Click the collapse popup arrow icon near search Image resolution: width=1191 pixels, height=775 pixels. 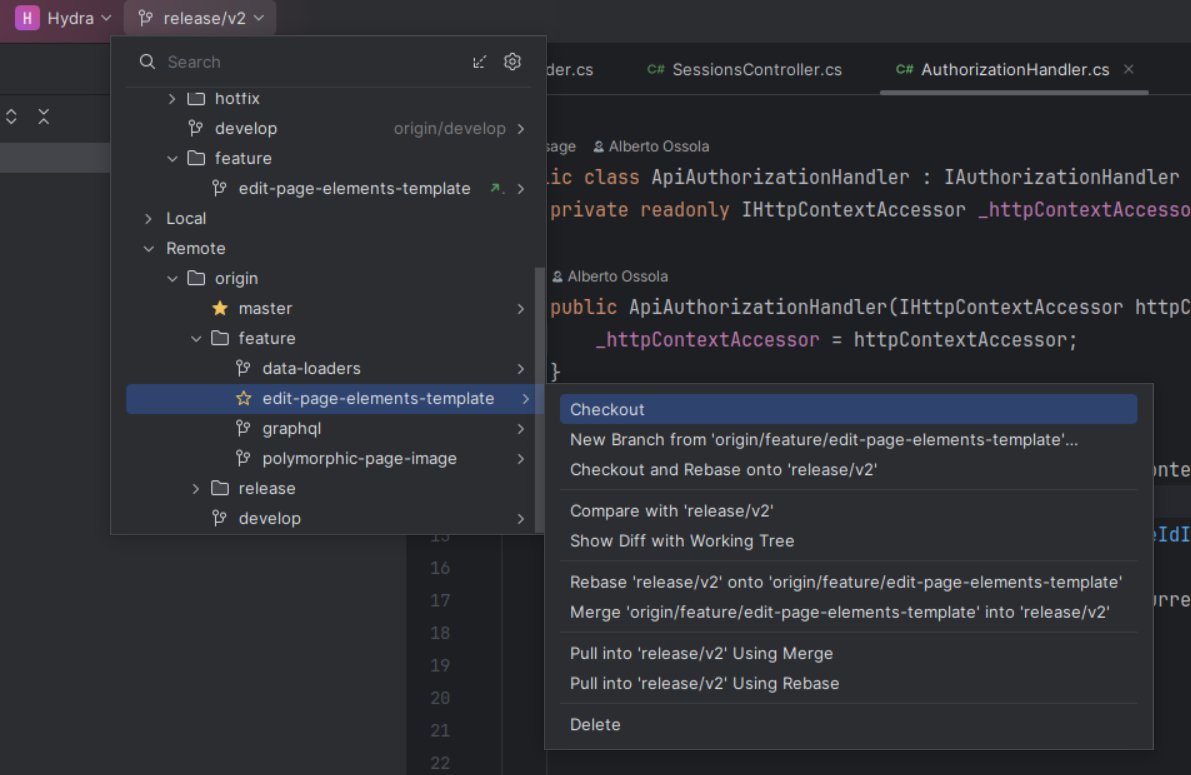pyautogui.click(x=480, y=62)
